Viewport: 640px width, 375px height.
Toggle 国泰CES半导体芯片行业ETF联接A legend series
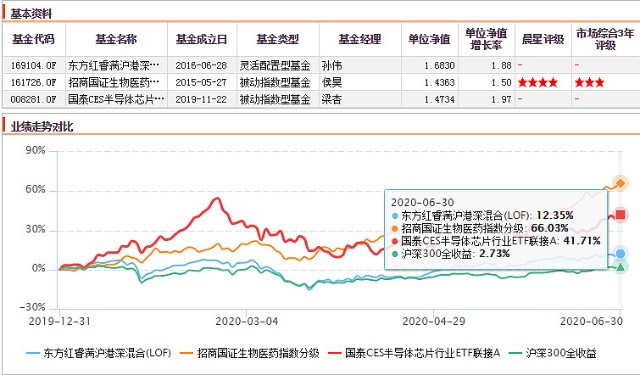[414, 353]
